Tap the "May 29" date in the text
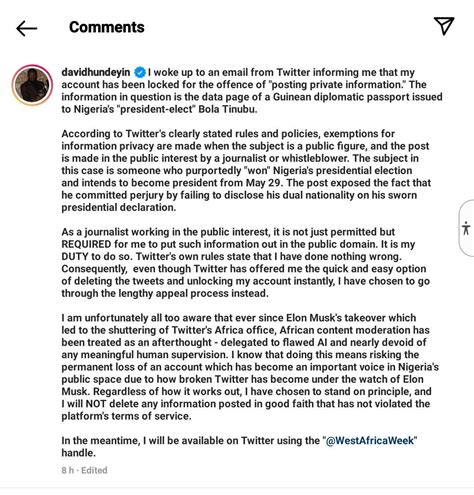Image resolution: width=474 pixels, height=495 pixels. 265,183
